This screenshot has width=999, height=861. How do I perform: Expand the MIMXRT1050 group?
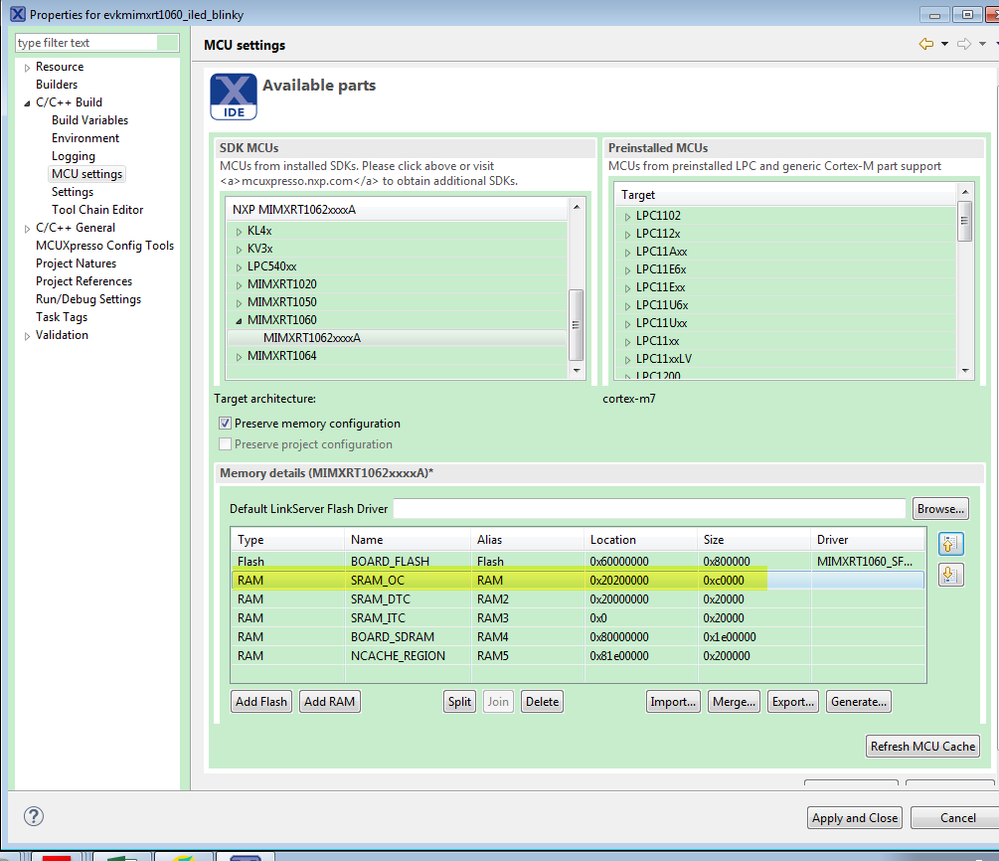coord(239,303)
